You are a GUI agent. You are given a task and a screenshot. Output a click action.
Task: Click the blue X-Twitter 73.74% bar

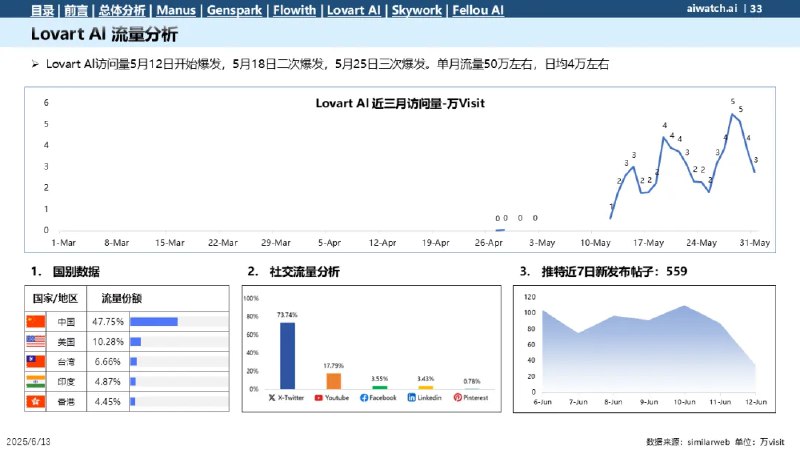287,356
